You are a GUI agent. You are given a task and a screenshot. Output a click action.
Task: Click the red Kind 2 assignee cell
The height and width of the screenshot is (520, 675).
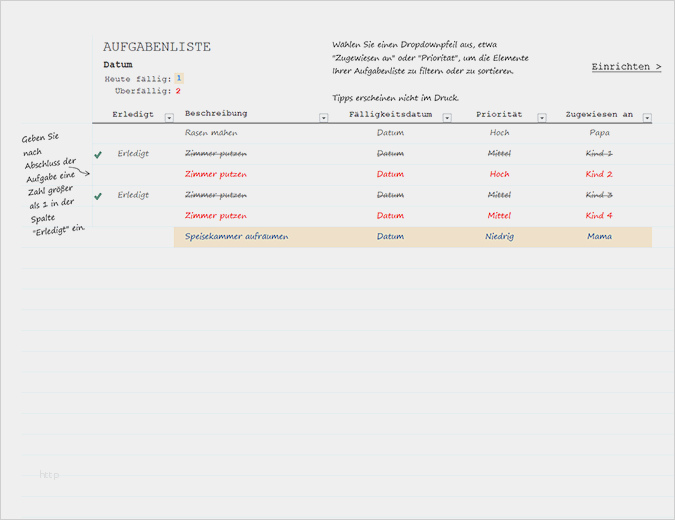click(598, 174)
